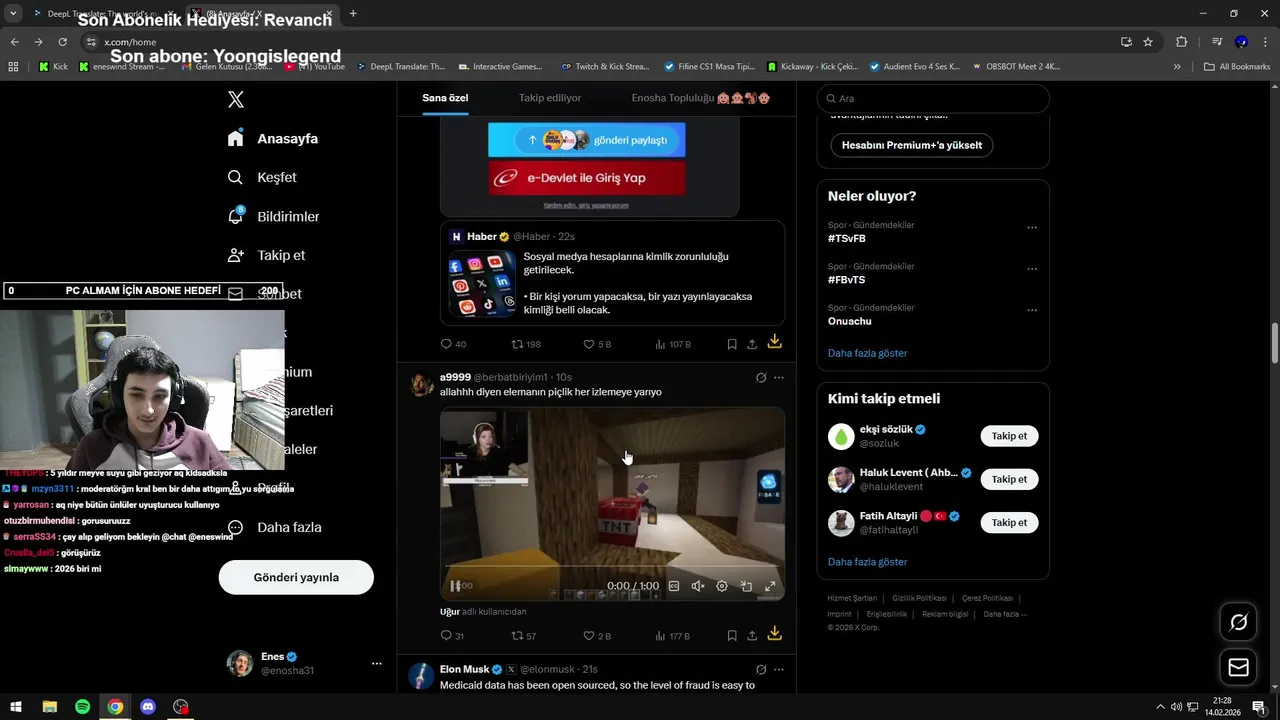This screenshot has height=720, width=1280.
Task: Open the floating Grok button
Action: click(1238, 622)
